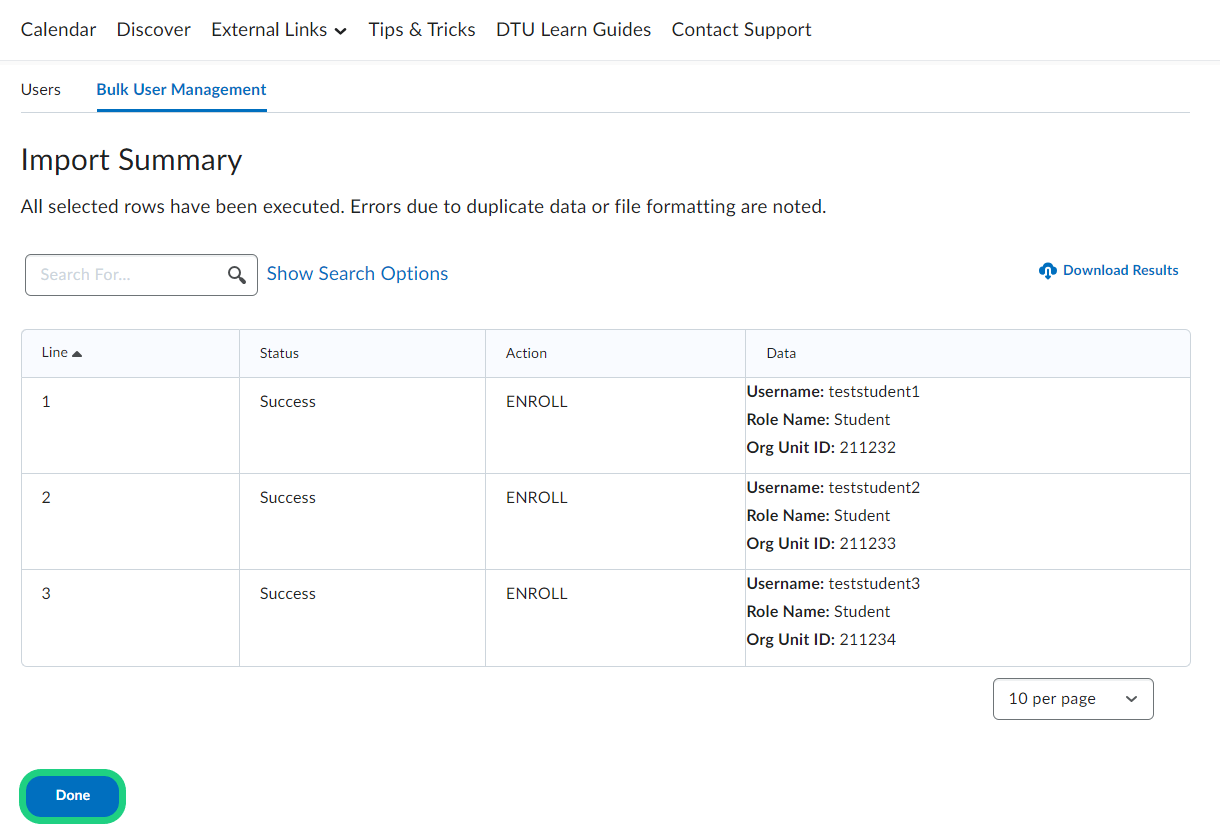Focus the Search For text field

[125, 275]
